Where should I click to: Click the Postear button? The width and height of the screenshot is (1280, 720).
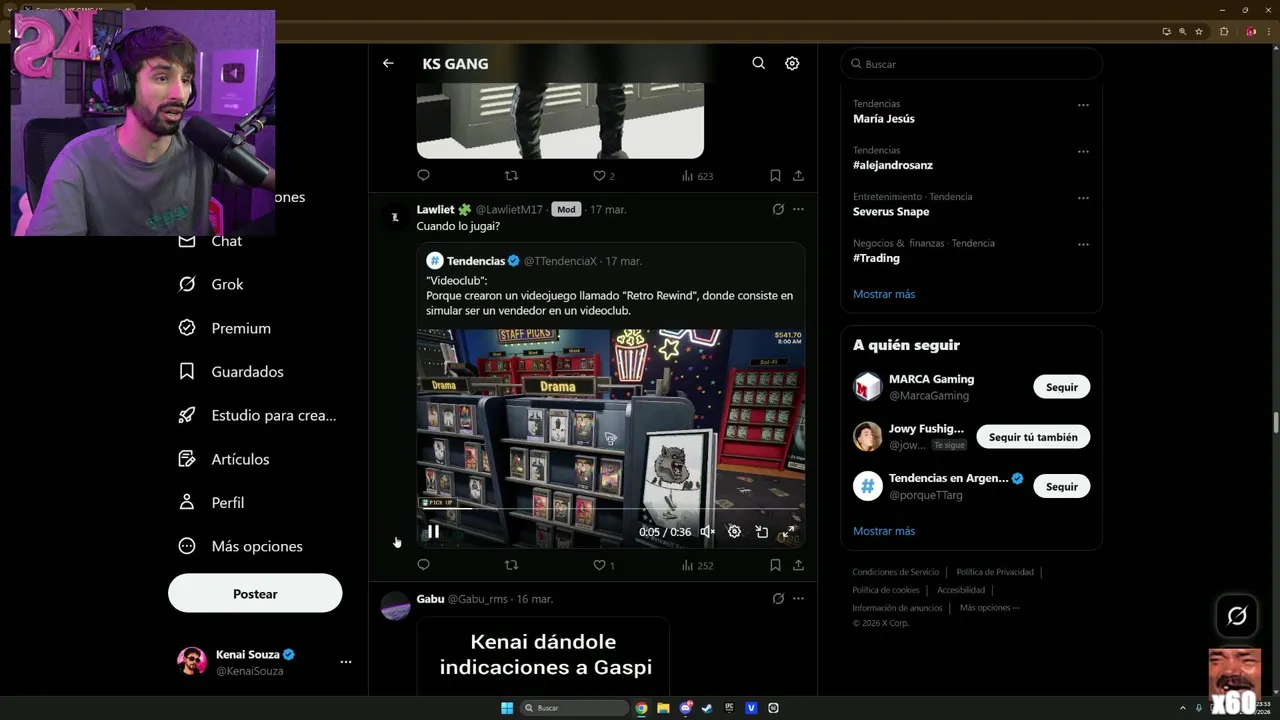pyautogui.click(x=255, y=593)
